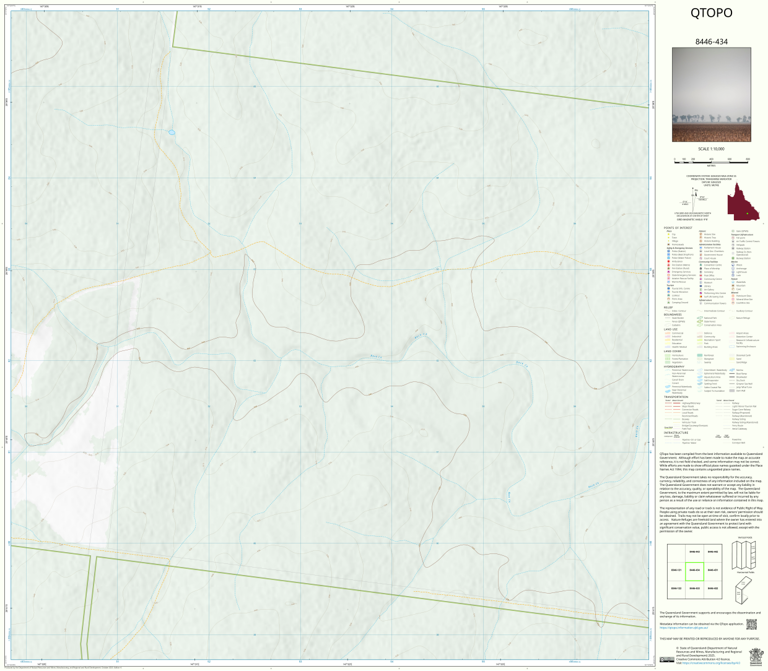Screen dimensions: 768x671
Task: Select the TRANSPORTATION legend heading
Action: pos(676,397)
